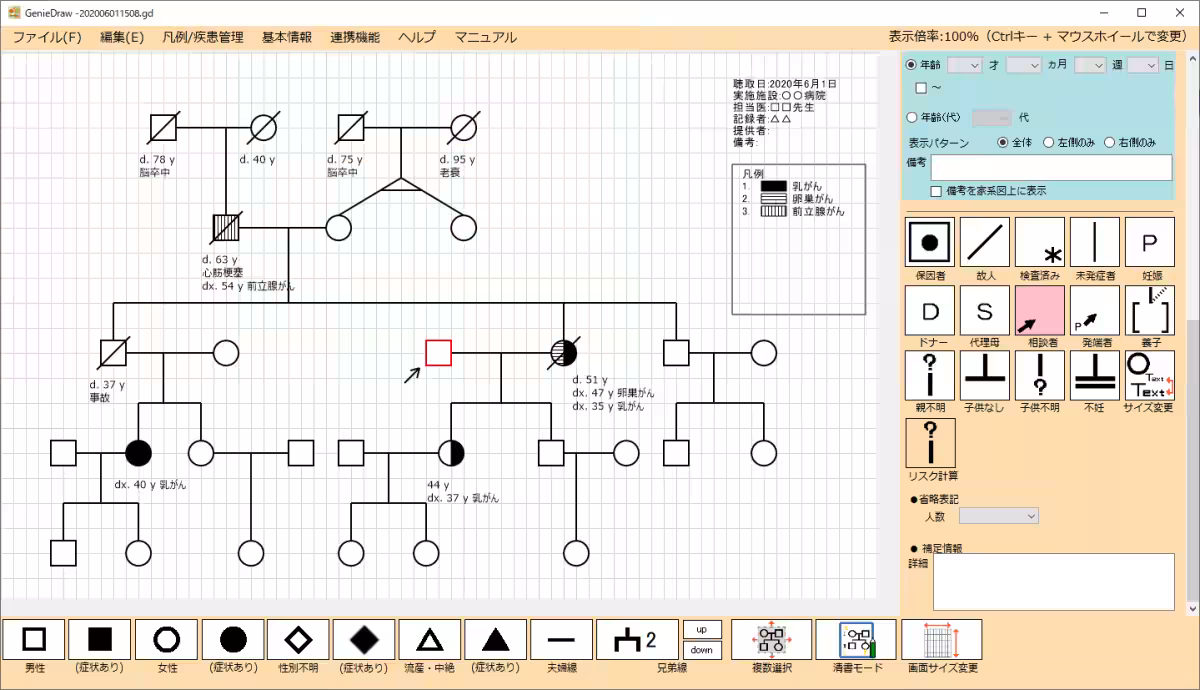The width and height of the screenshot is (1200, 690).
Task: Choose the 子供なし no children symbol
Action: [985, 376]
